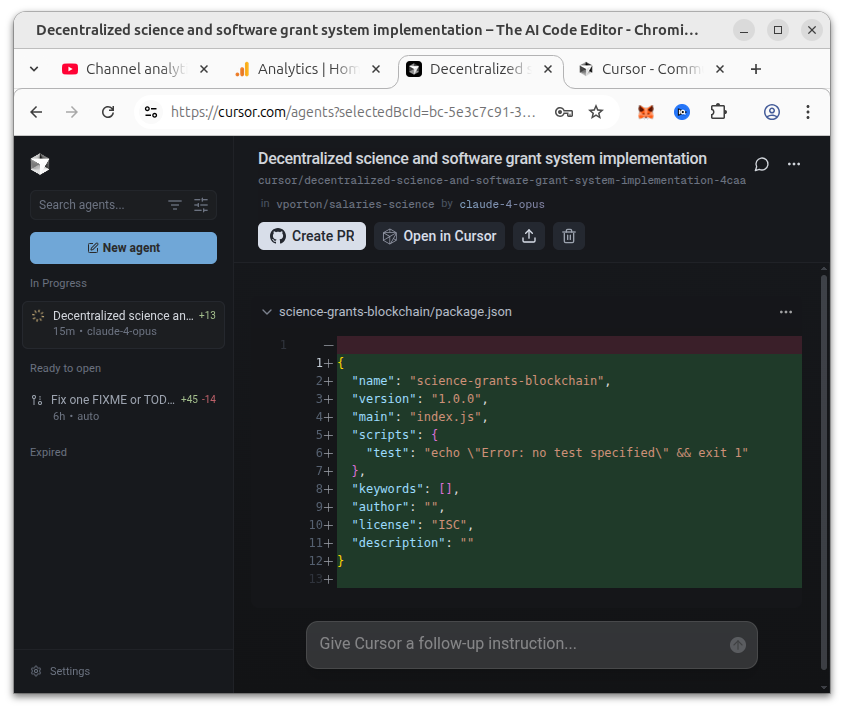The image size is (844, 710).
Task: Close the Decentralized browser tab
Action: tap(548, 69)
